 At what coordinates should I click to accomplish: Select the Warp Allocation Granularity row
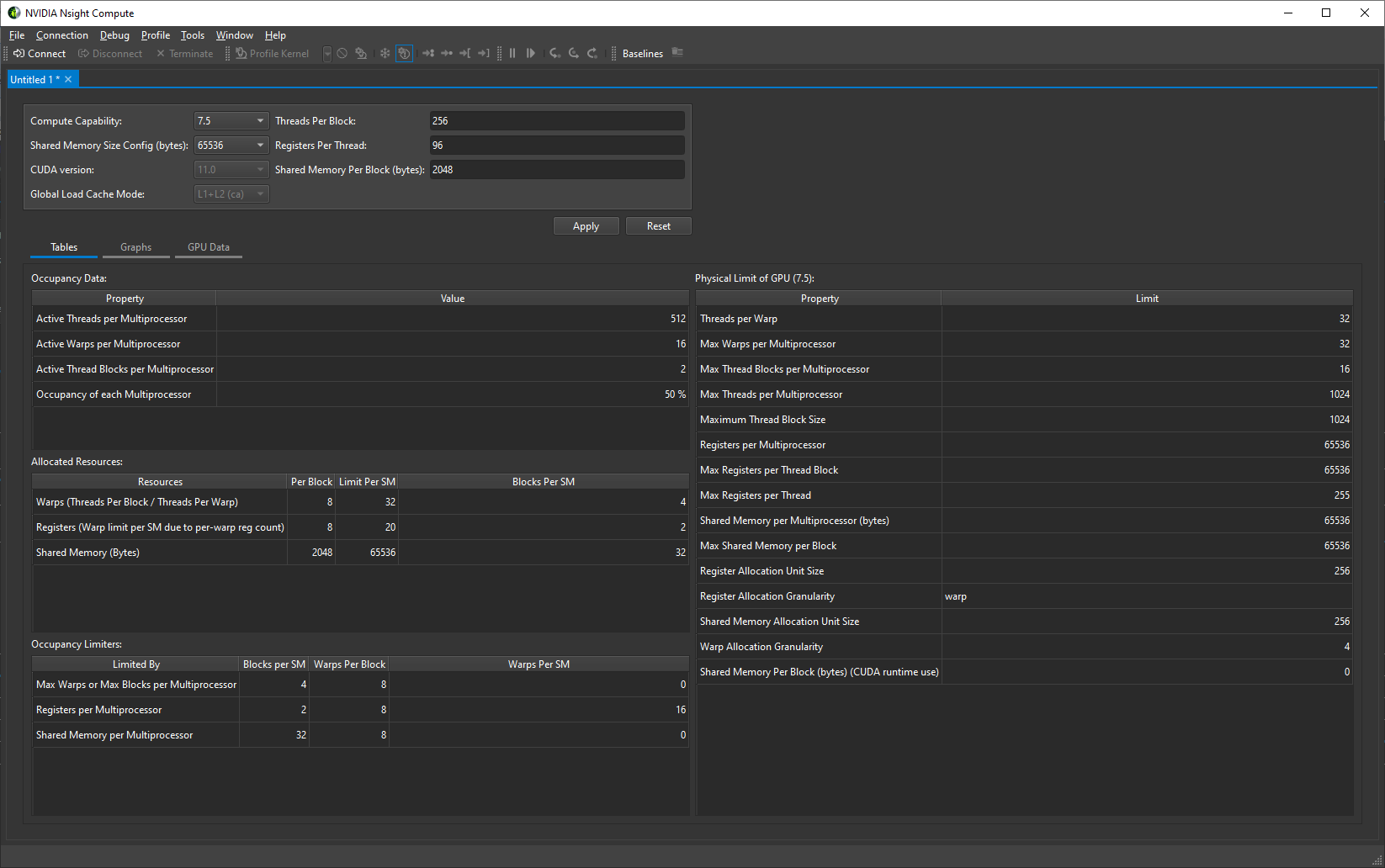tap(1025, 647)
